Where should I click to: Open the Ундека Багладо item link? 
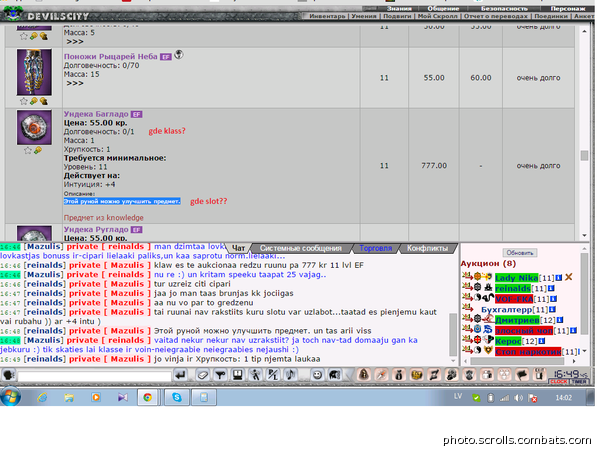click(96, 114)
